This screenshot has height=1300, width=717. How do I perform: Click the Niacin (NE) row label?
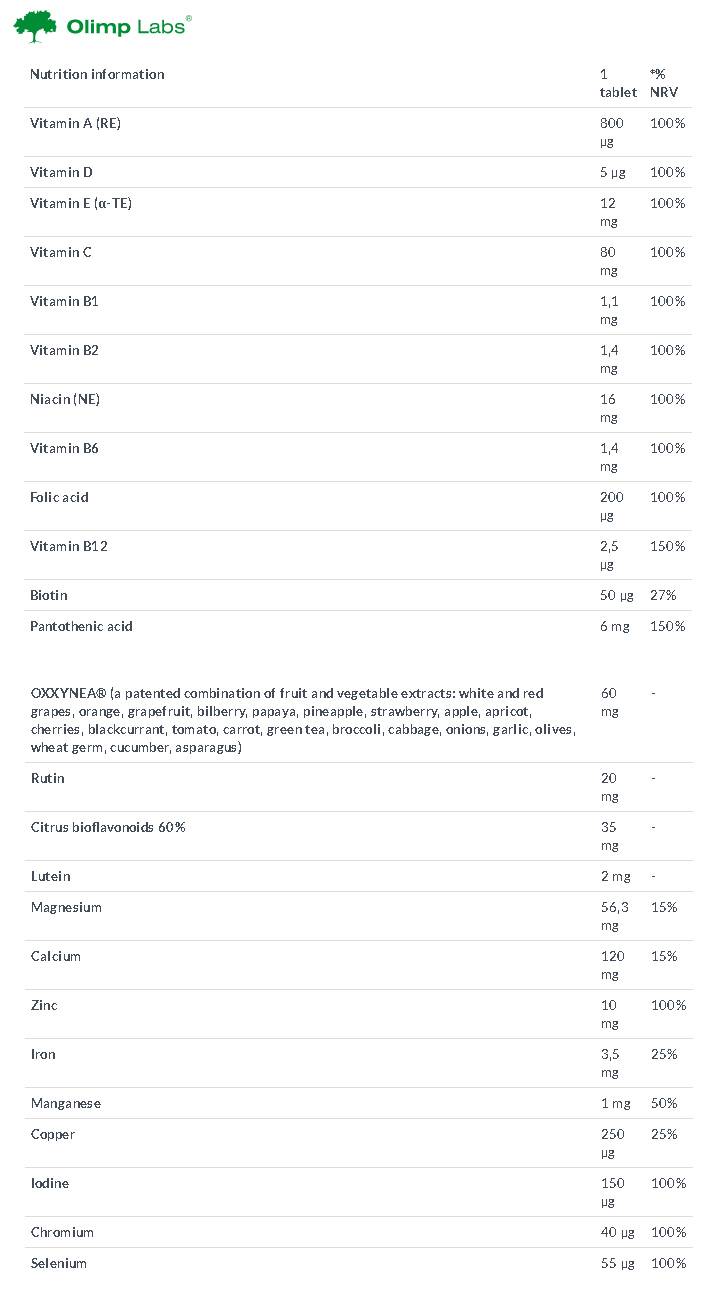[65, 399]
